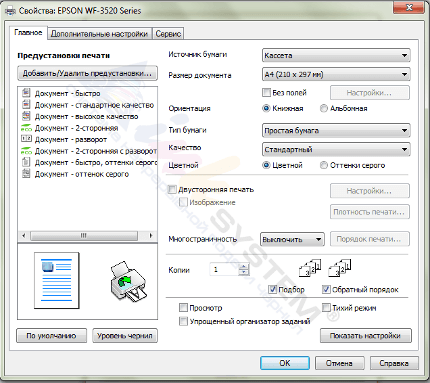Click the 'Документ - стандартное качество' preset icon

point(26,104)
